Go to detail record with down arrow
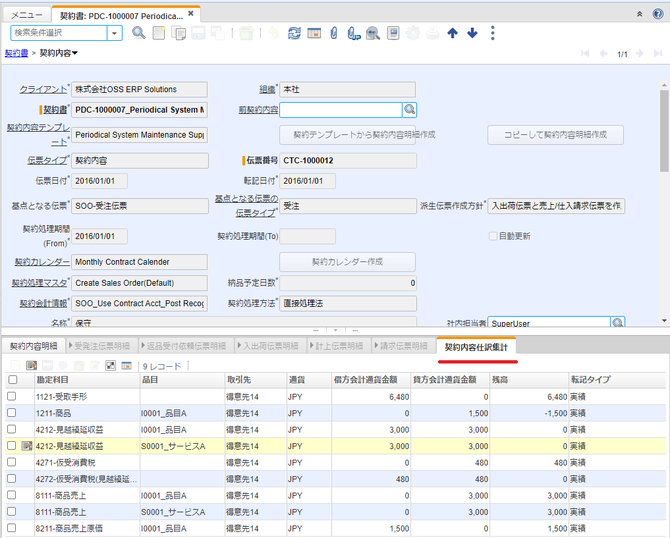Screen dimensions: 670x538 pyautogui.click(x=472, y=33)
